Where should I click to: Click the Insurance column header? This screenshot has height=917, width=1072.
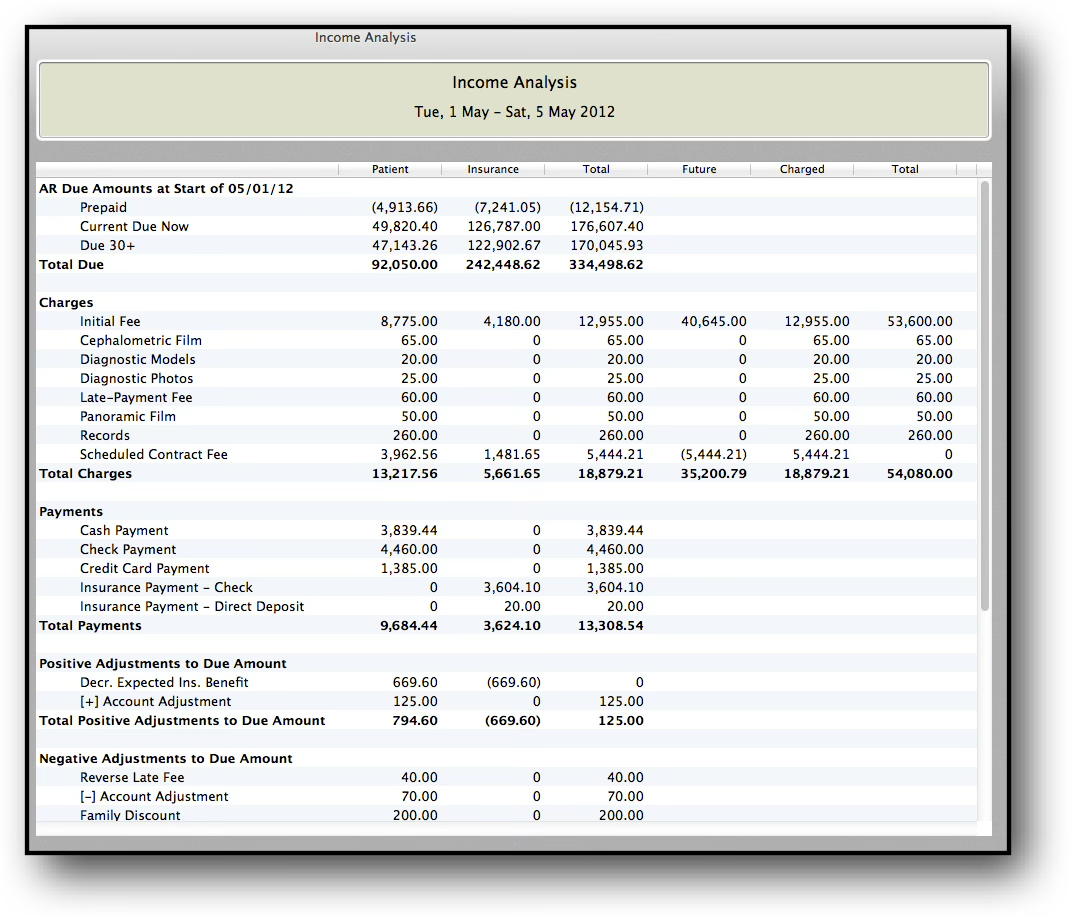point(493,169)
